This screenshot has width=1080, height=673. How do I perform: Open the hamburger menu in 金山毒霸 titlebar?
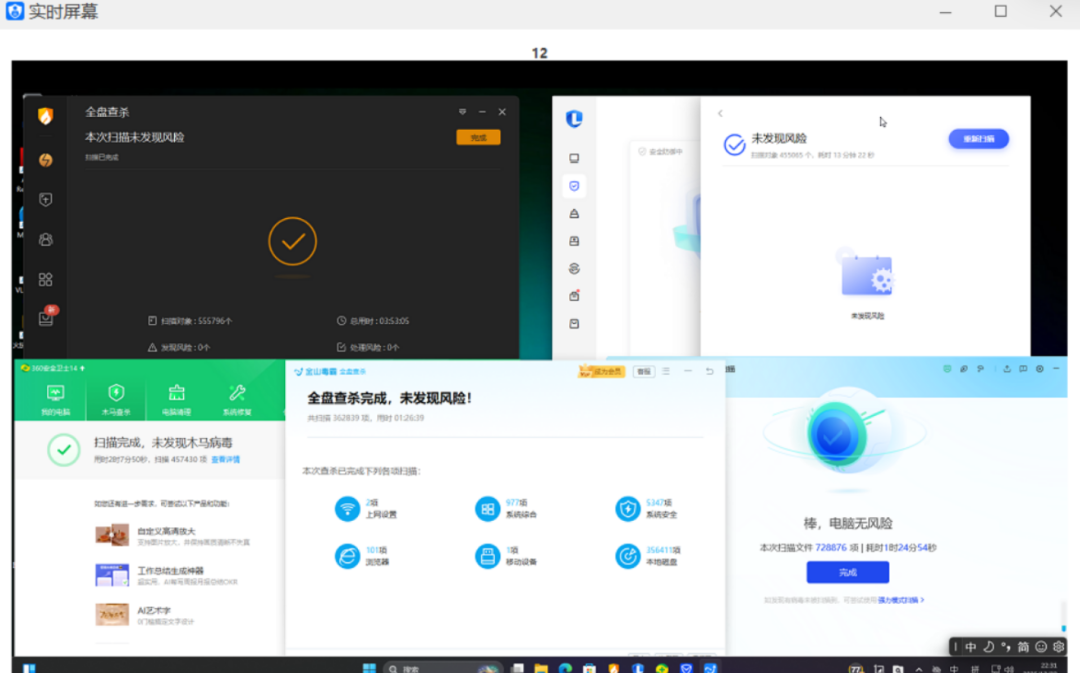click(666, 371)
